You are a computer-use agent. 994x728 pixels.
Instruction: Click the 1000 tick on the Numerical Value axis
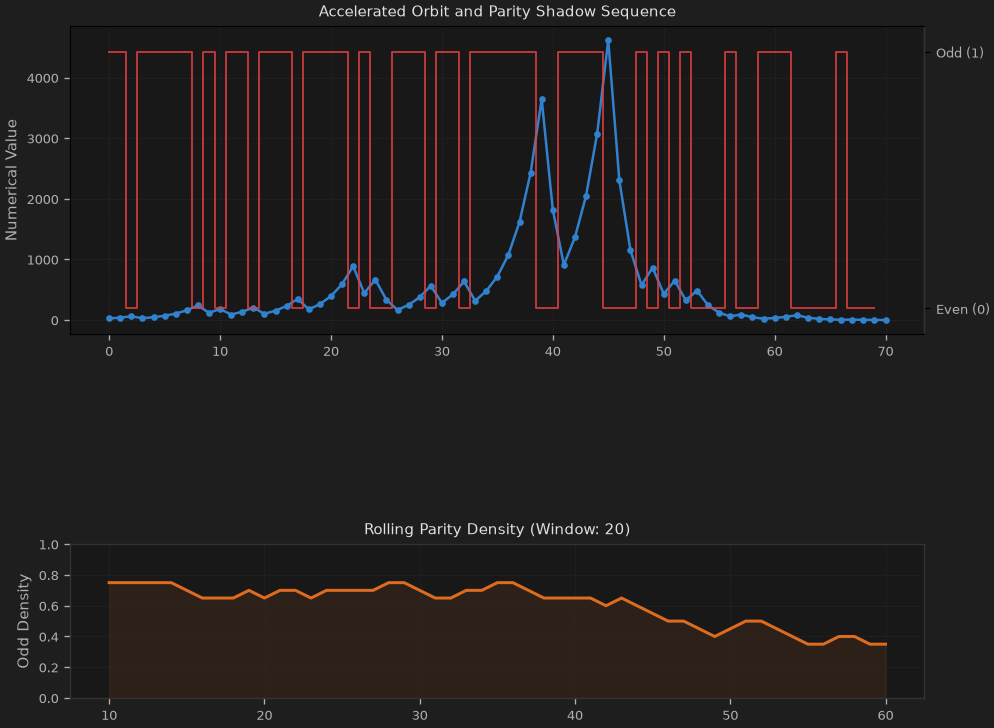coord(42,260)
